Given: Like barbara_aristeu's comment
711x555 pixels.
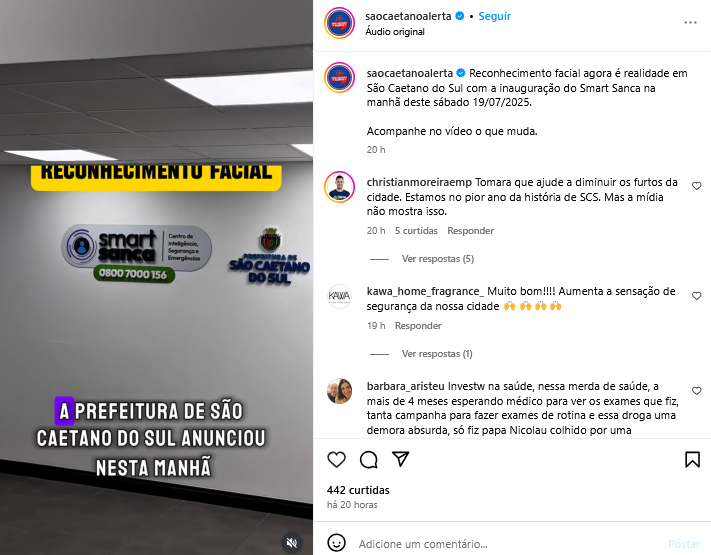Looking at the screenshot, I should pyautogui.click(x=696, y=391).
